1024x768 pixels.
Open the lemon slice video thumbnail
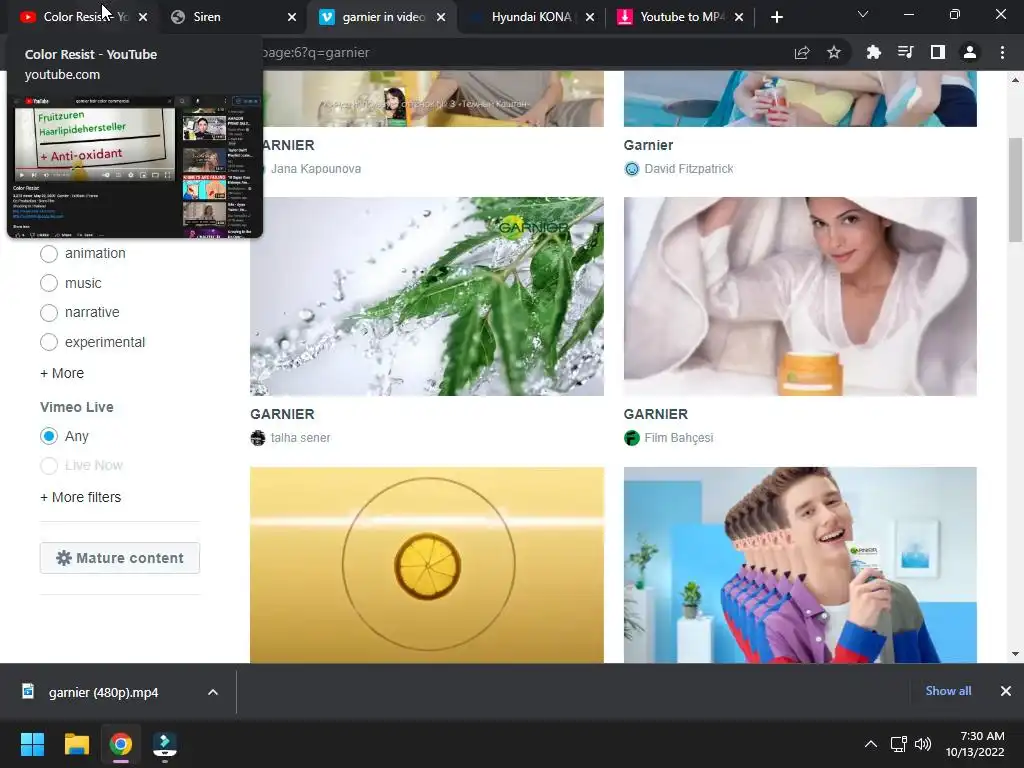pos(426,565)
